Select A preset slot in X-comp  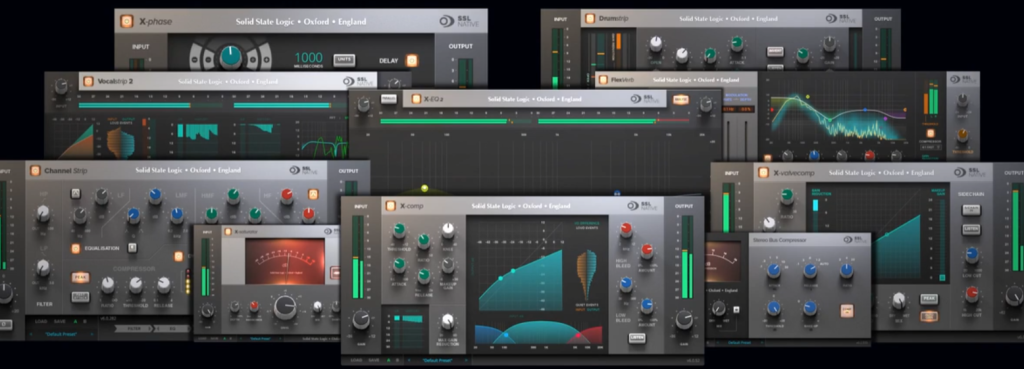388,360
